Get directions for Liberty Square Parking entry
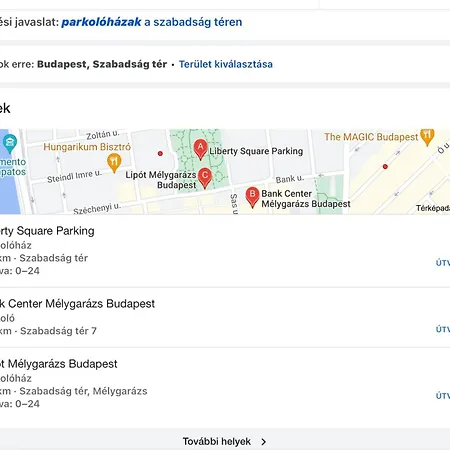The height and width of the screenshot is (450, 450). (443, 263)
